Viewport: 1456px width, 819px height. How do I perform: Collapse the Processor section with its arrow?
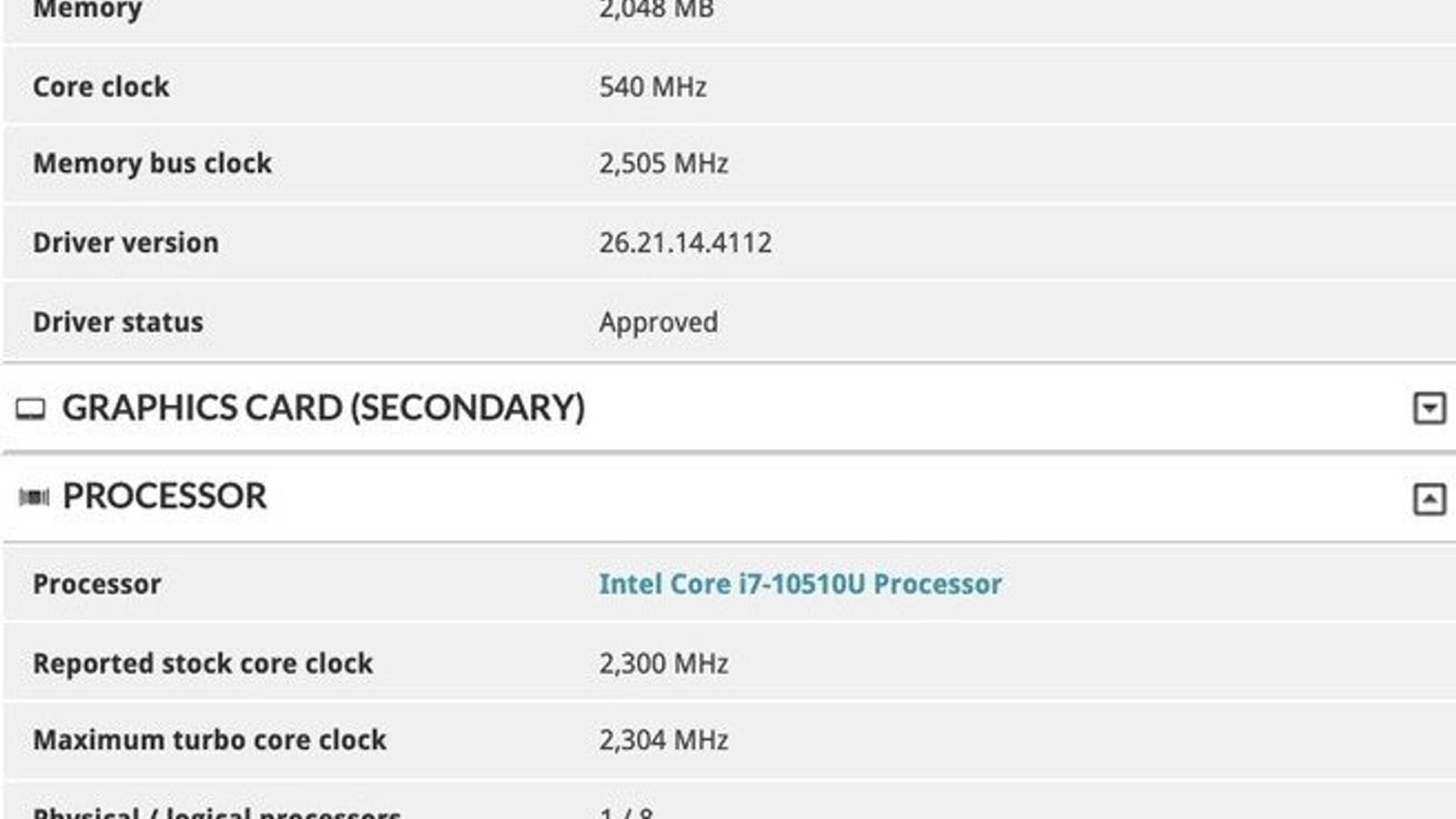[x=1429, y=499]
